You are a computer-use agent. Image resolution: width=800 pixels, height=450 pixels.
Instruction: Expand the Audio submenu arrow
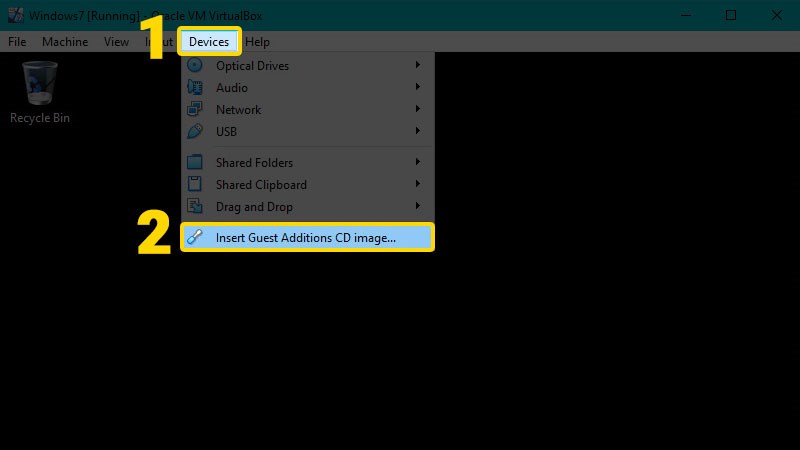point(417,87)
